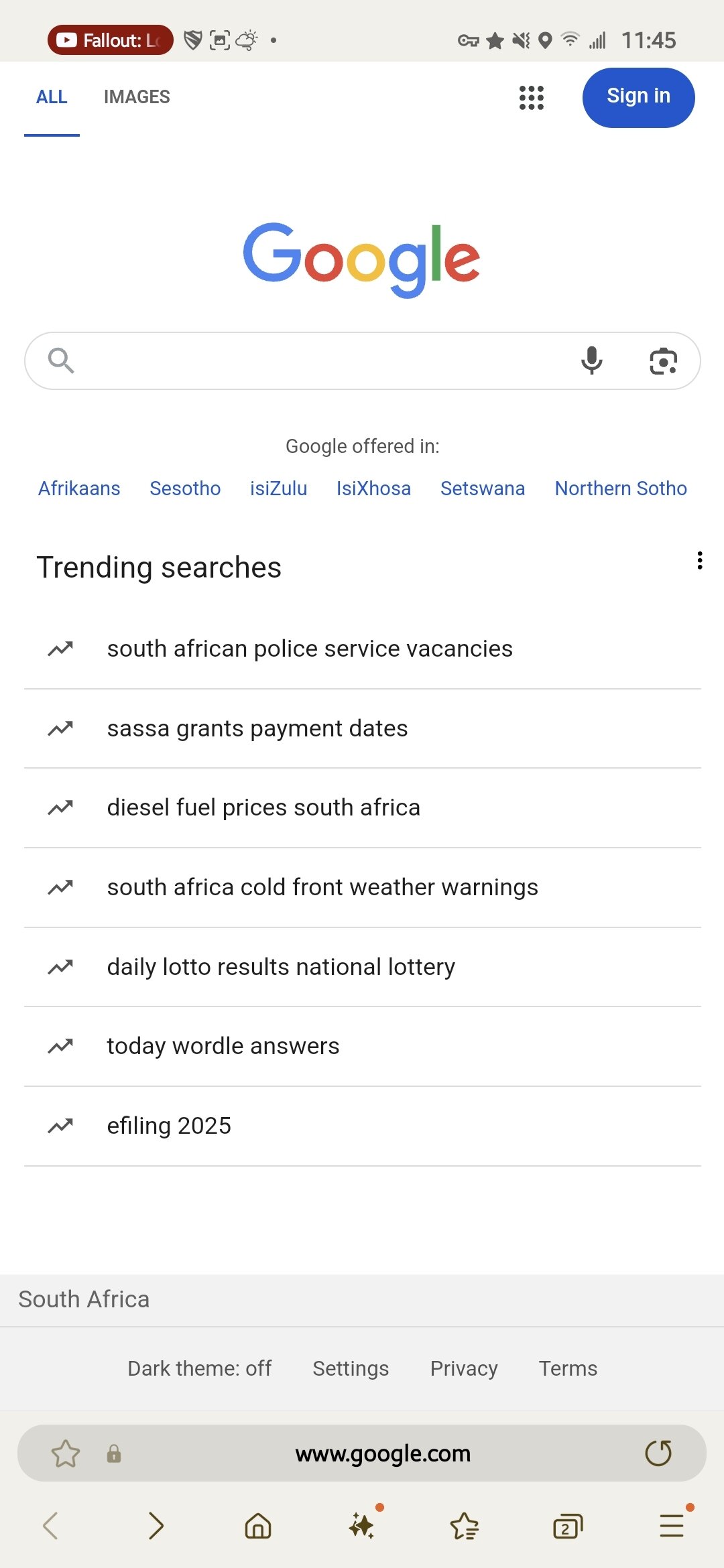Open Trending searches three-dot options
This screenshot has width=724, height=1568.
700,560
